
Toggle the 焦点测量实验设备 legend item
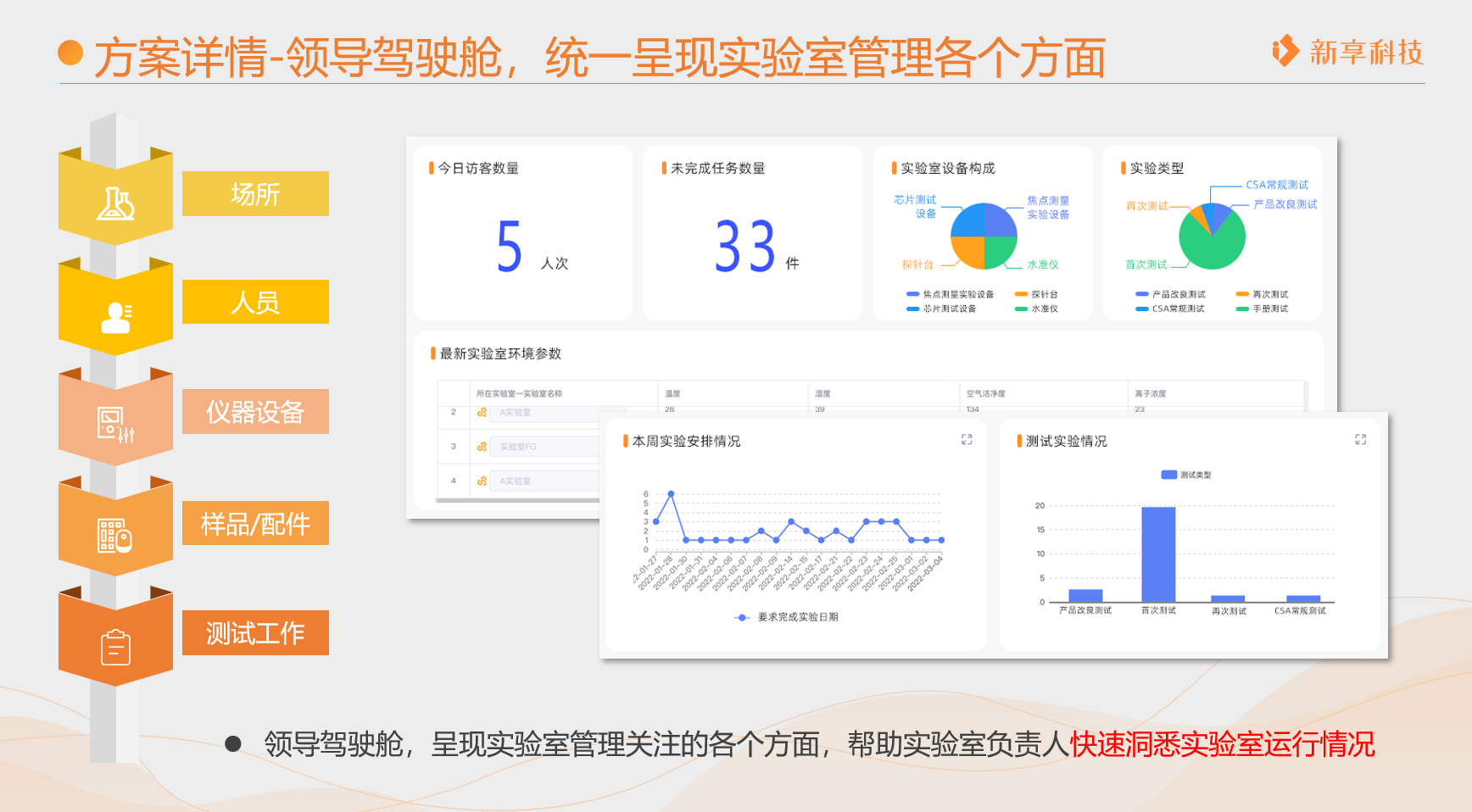[x=950, y=294]
